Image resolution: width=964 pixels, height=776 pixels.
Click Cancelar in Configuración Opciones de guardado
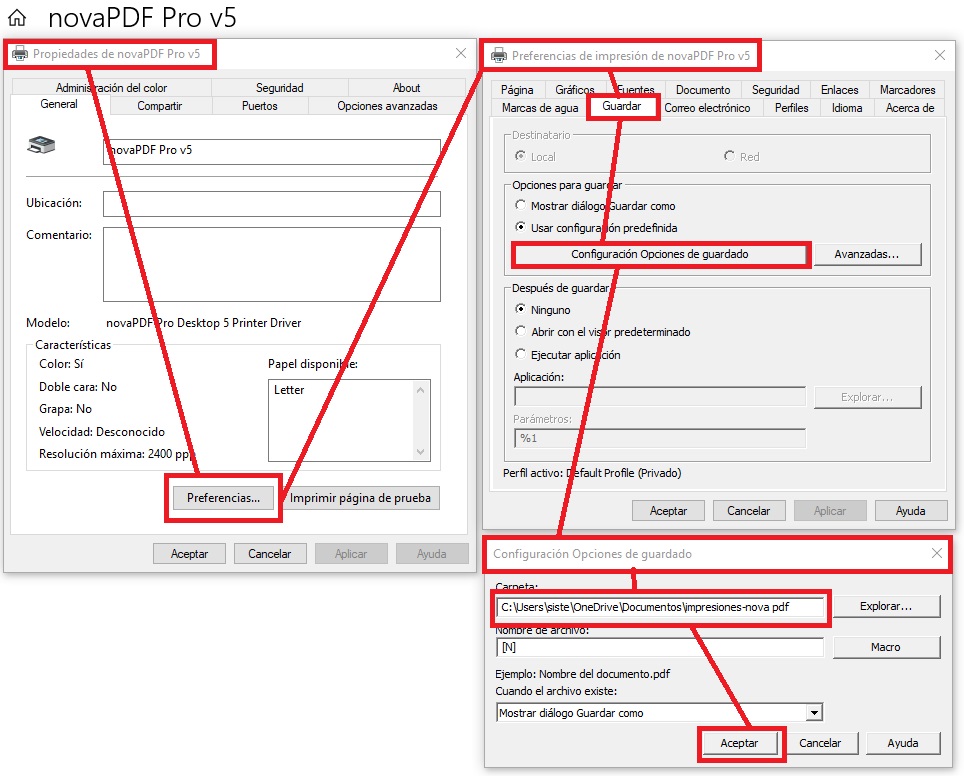point(820,743)
